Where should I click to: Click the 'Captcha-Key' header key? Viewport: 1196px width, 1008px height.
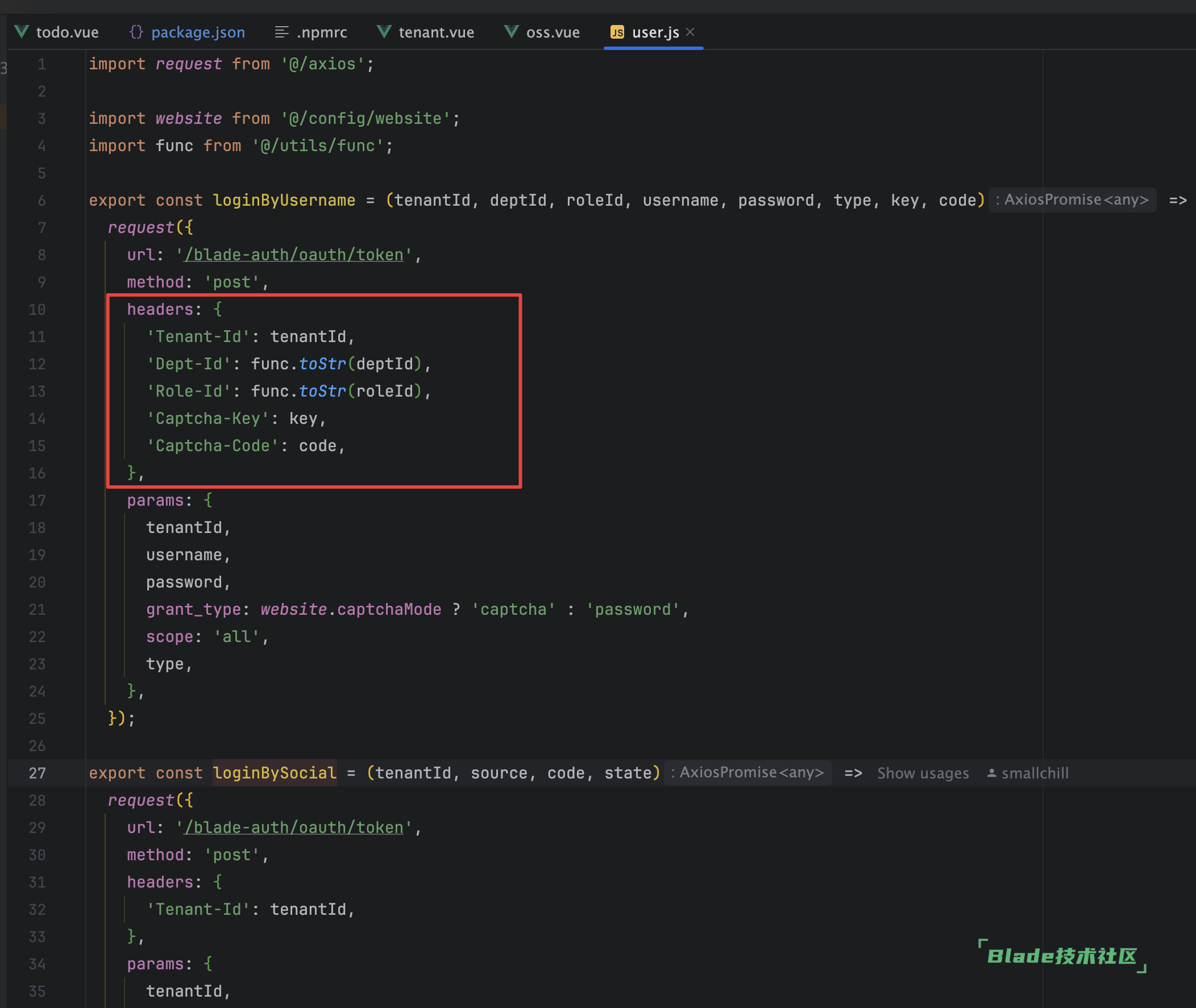(x=208, y=419)
